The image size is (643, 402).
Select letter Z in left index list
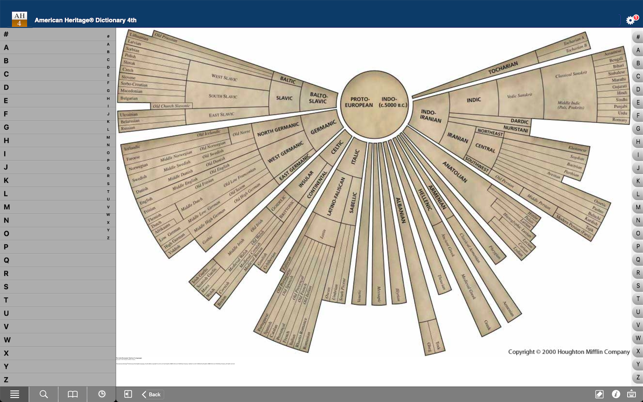point(6,380)
